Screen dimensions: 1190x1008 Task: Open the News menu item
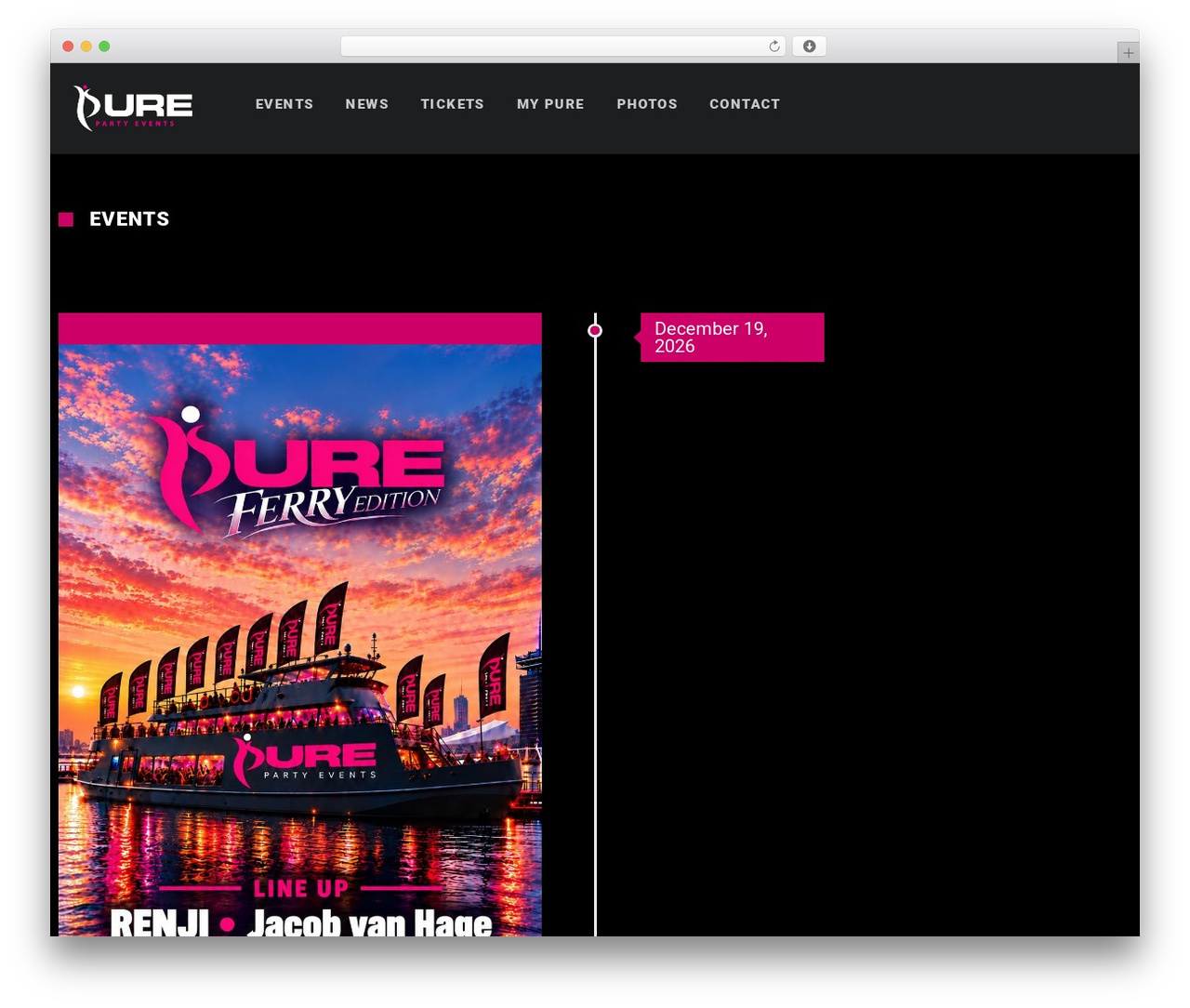(x=367, y=104)
